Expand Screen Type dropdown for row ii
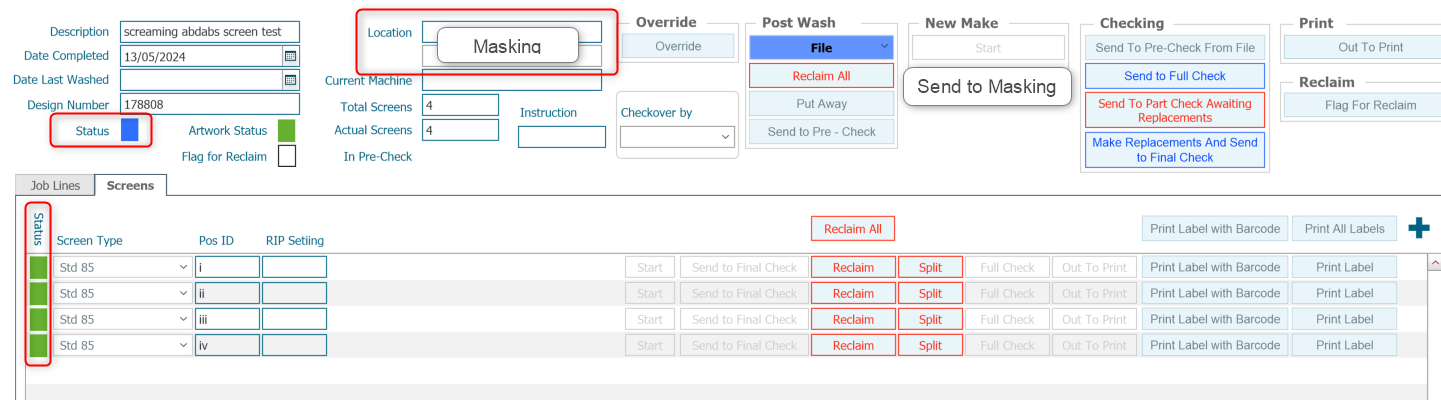Image resolution: width=1441 pixels, height=400 pixels. 183,293
